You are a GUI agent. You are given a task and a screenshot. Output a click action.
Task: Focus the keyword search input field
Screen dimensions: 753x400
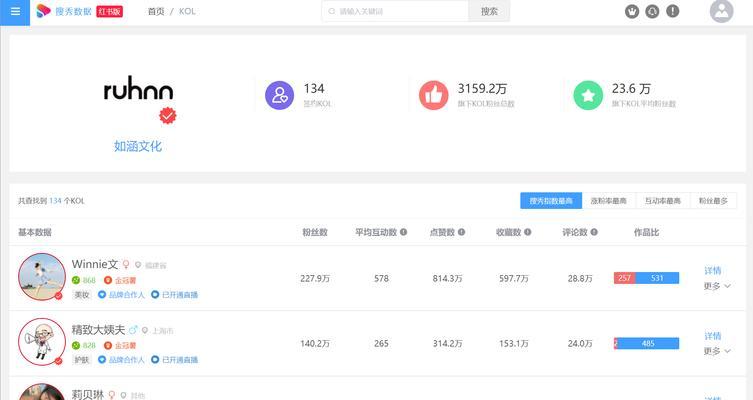395,11
